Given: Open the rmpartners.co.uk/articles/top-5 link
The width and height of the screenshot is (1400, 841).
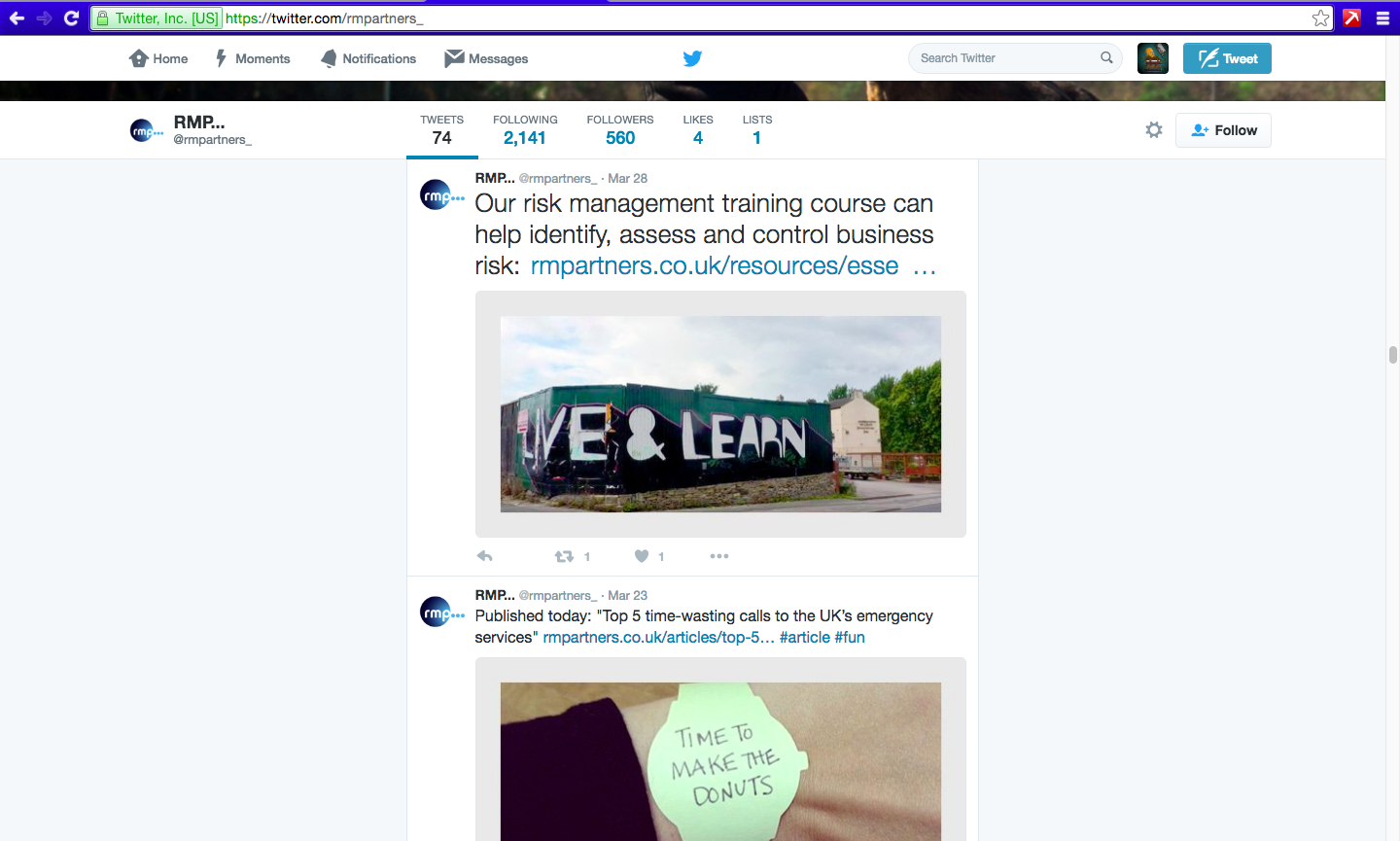Looking at the screenshot, I should click(658, 637).
